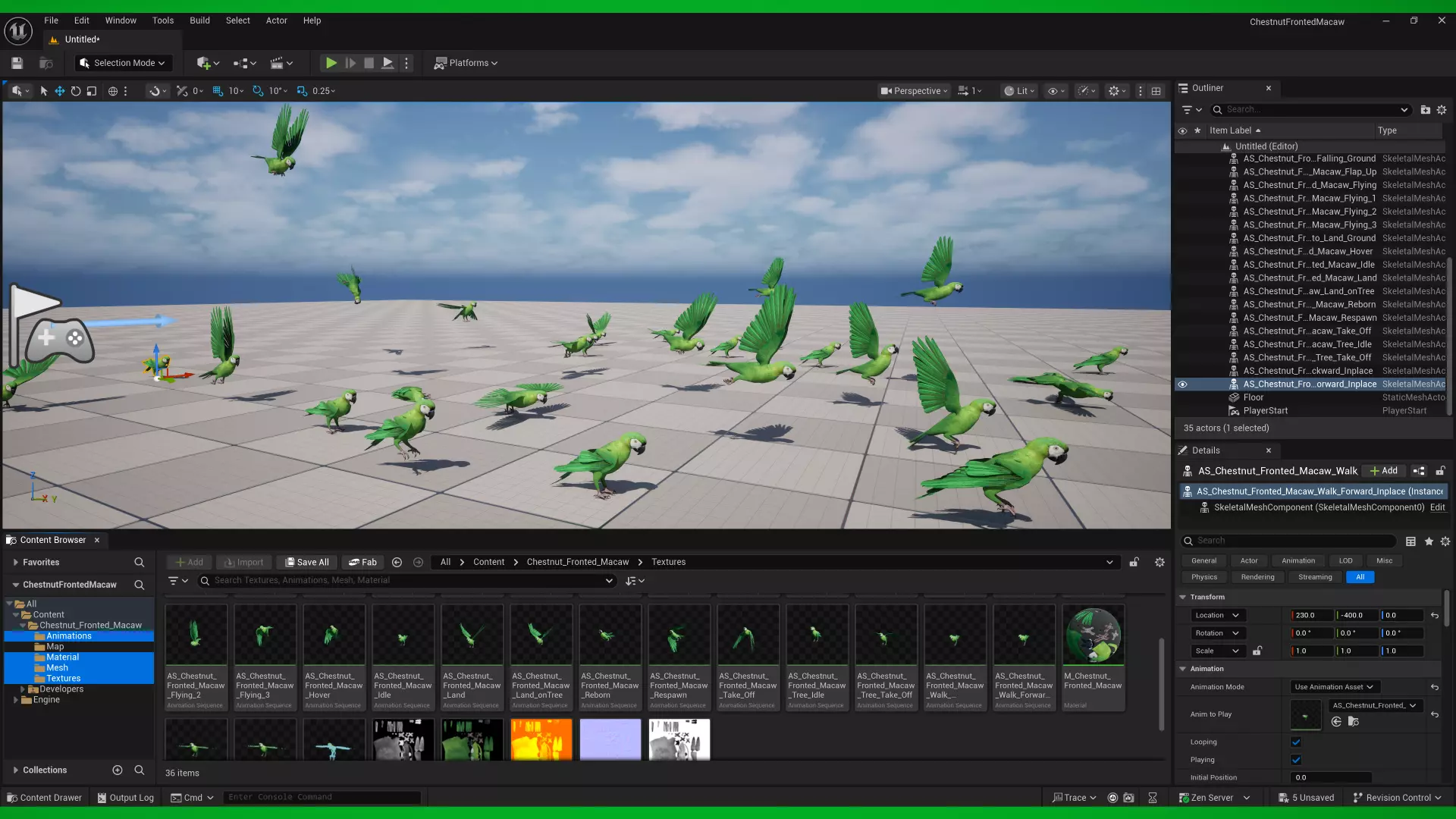Click the Details favorites star icon
This screenshot has height=819, width=1456.
click(1429, 541)
